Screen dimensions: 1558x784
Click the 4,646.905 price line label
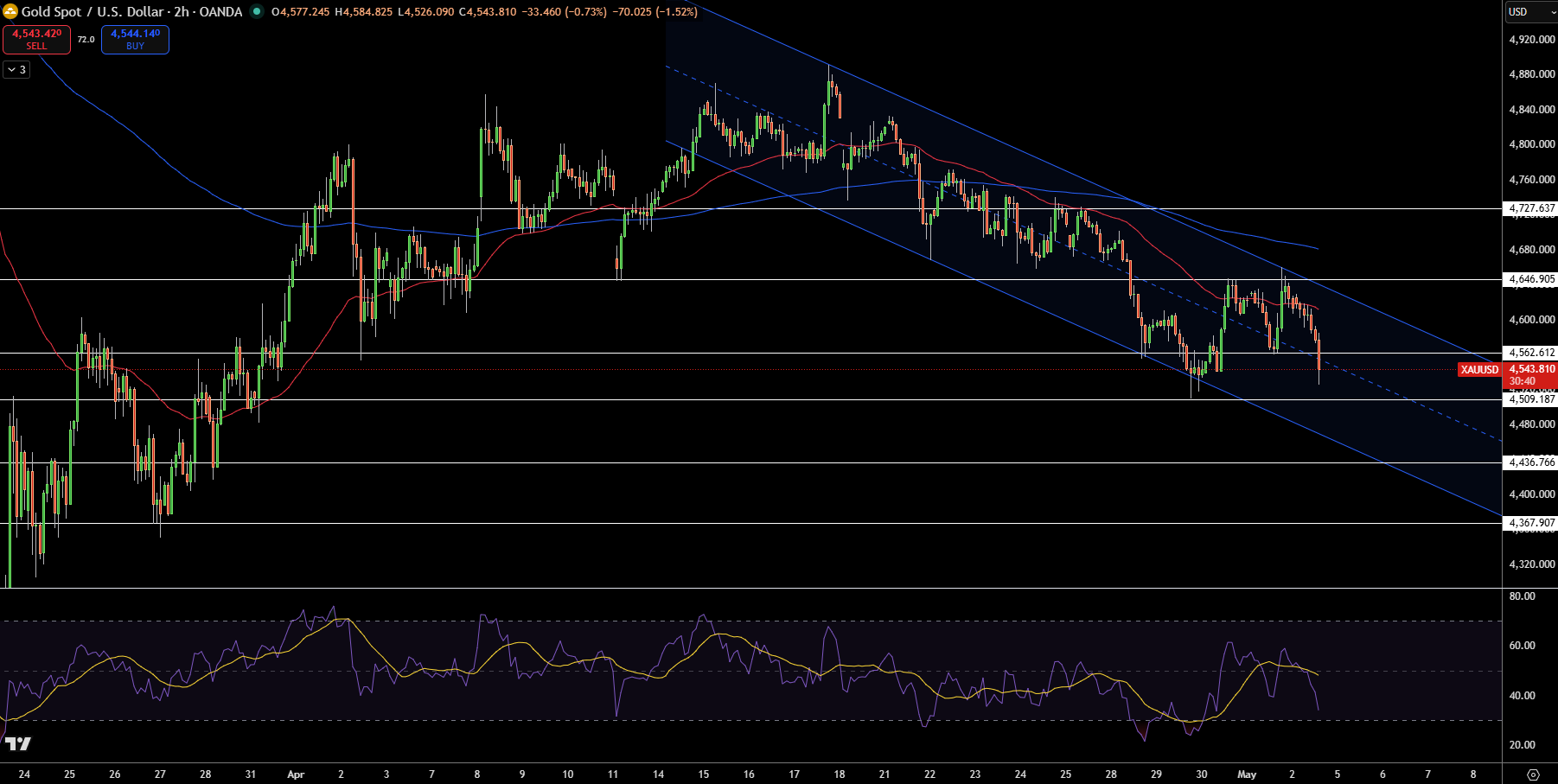(x=1531, y=279)
